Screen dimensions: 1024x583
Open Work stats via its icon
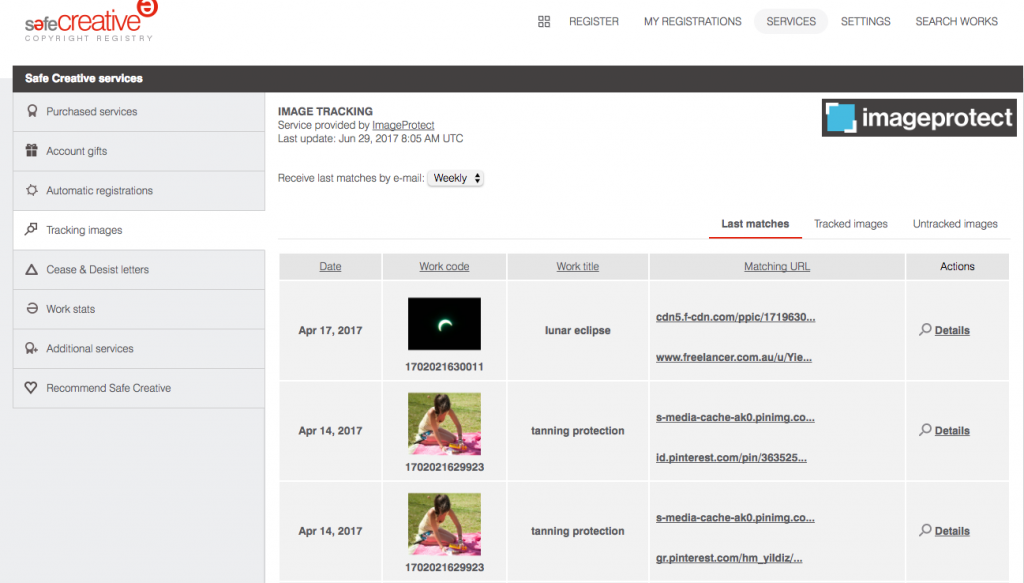click(32, 309)
